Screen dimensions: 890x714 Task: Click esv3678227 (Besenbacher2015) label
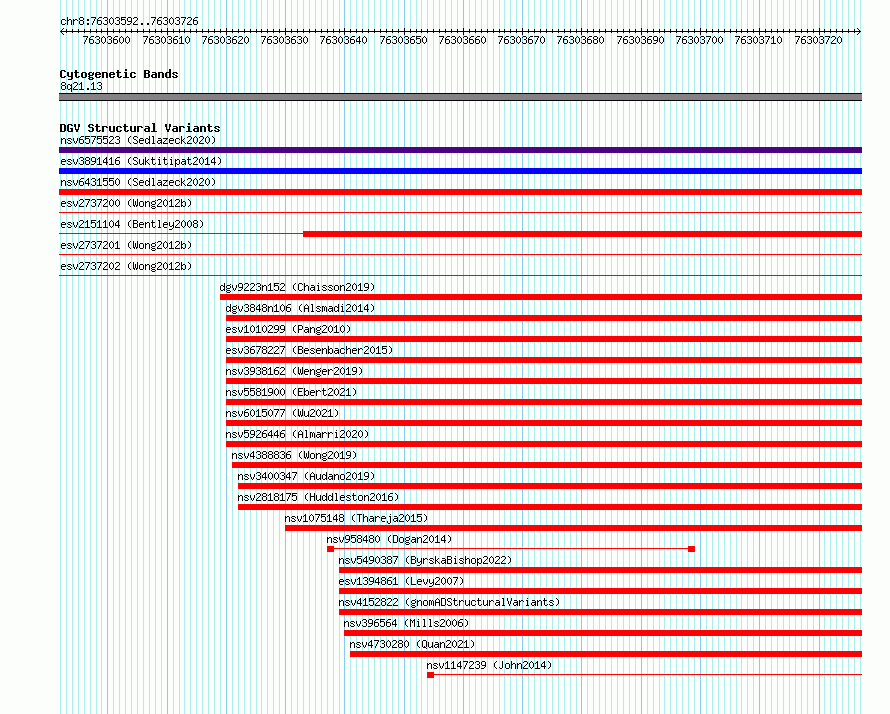[x=309, y=350]
